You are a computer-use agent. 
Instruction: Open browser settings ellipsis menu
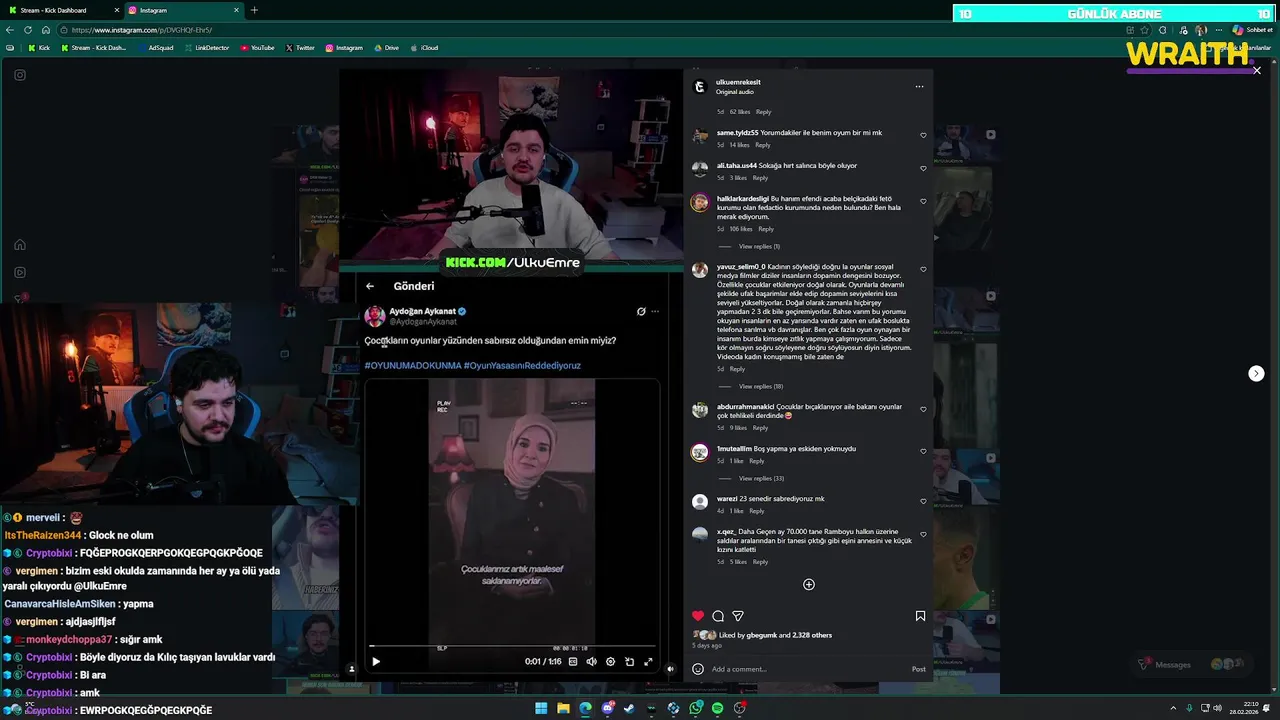pos(1219,30)
